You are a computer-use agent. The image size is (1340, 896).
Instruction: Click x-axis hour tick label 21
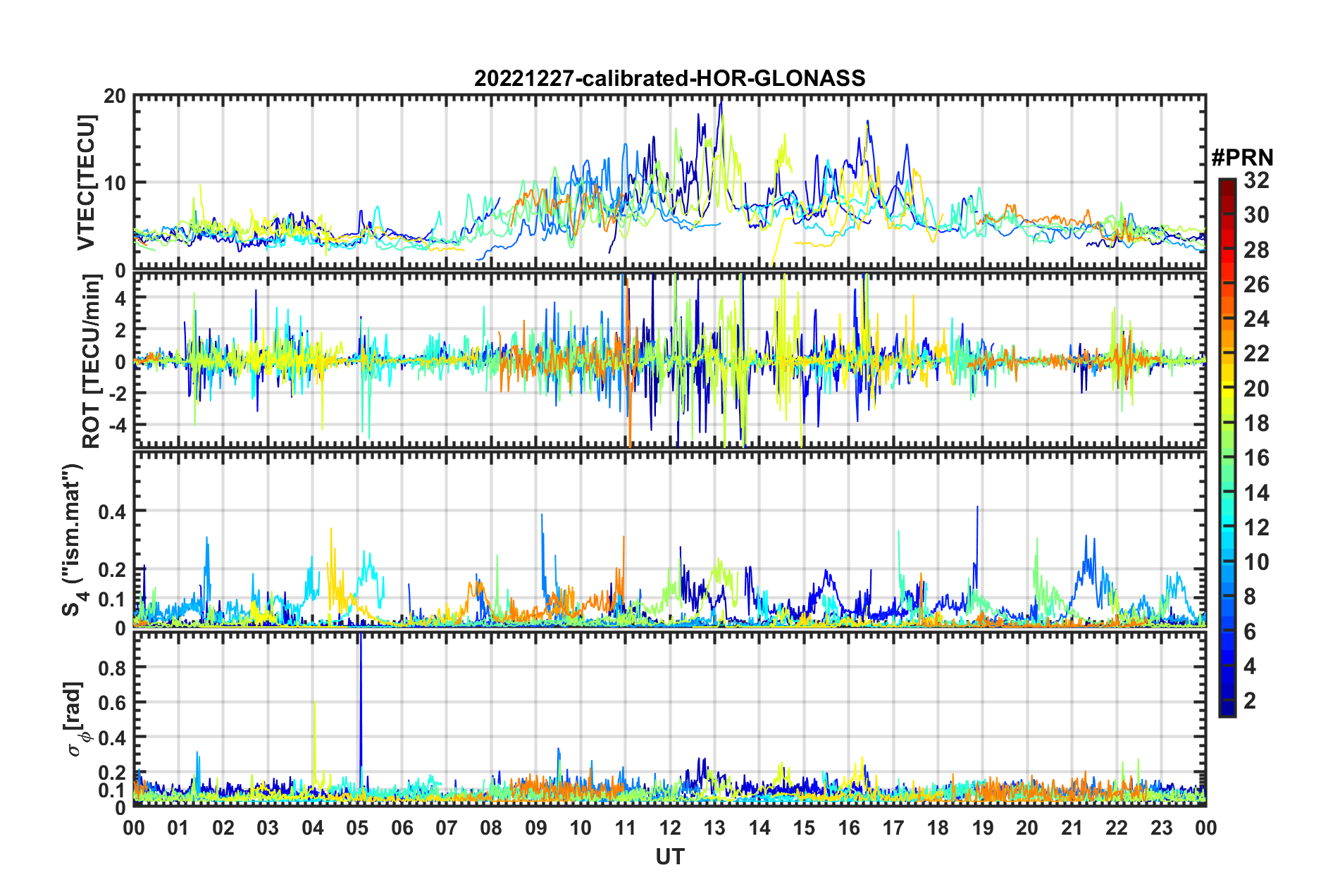[1072, 828]
